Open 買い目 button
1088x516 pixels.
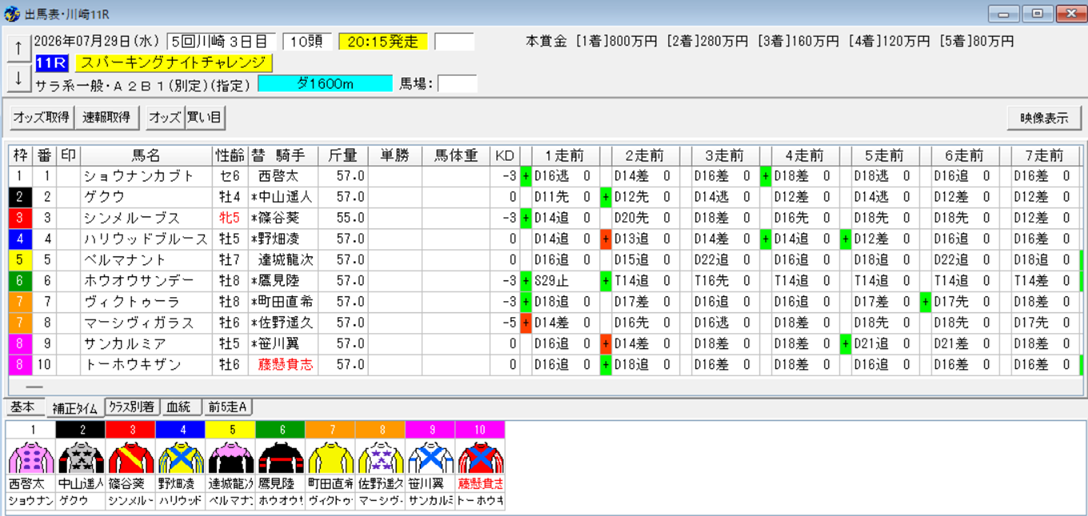coord(205,118)
